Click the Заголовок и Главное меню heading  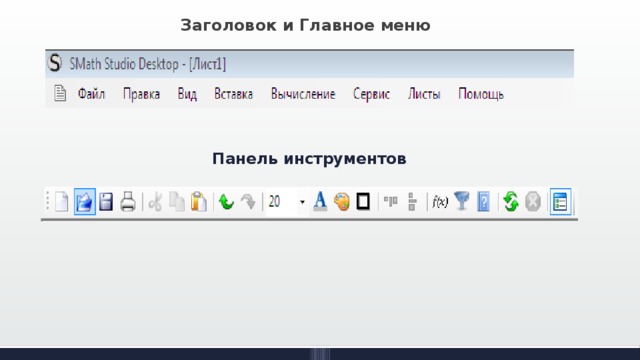tap(305, 25)
